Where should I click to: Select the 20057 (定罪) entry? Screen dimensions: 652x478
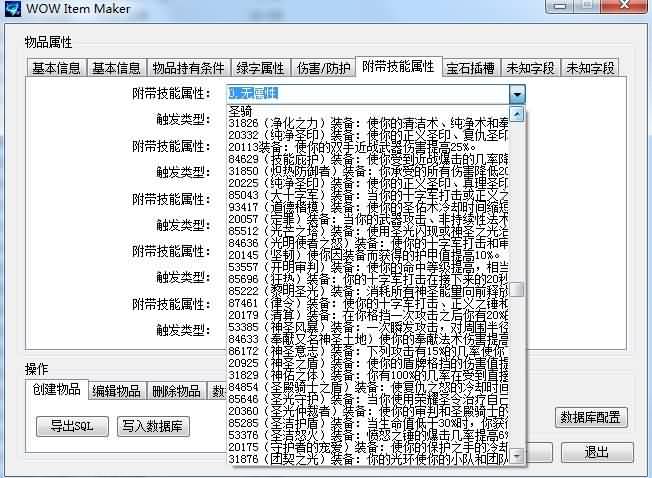tap(368, 219)
